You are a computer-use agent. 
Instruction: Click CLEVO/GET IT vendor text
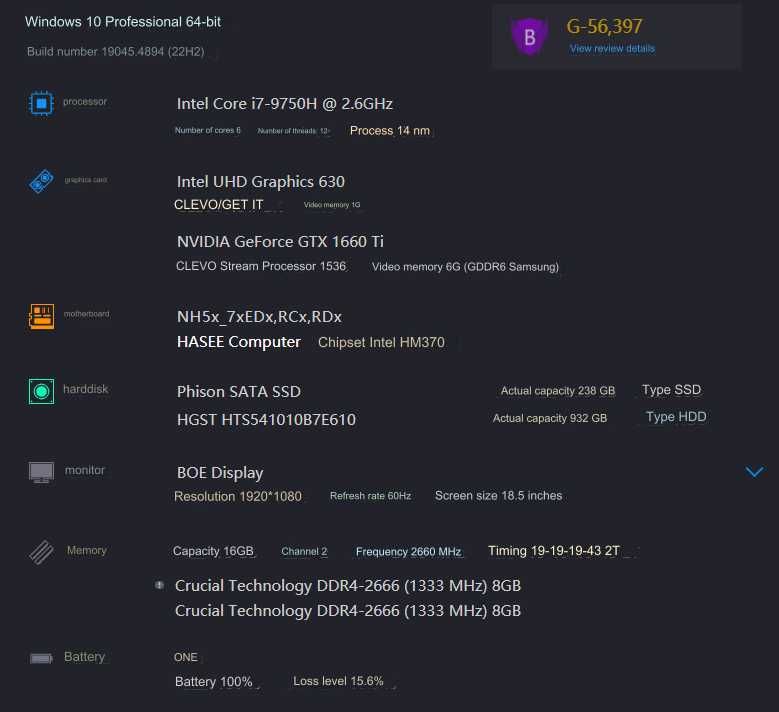point(219,205)
